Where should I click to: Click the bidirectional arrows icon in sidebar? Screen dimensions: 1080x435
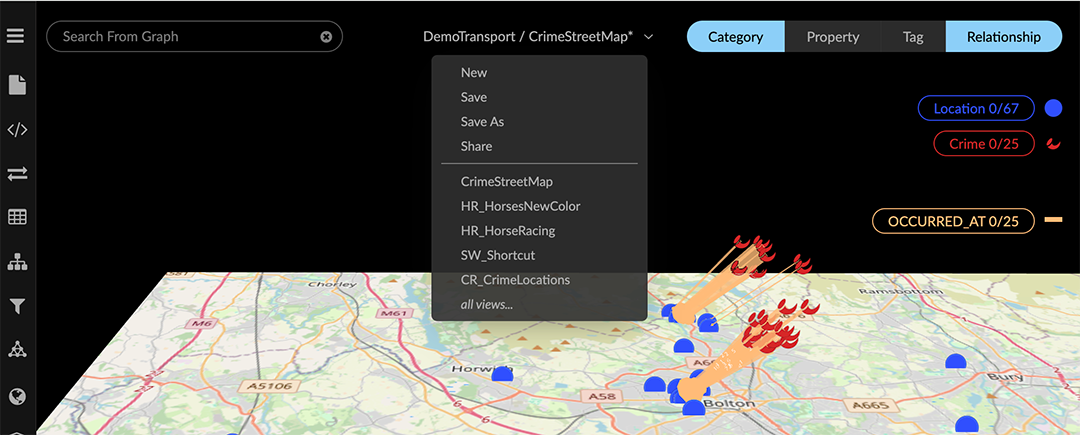[x=16, y=173]
